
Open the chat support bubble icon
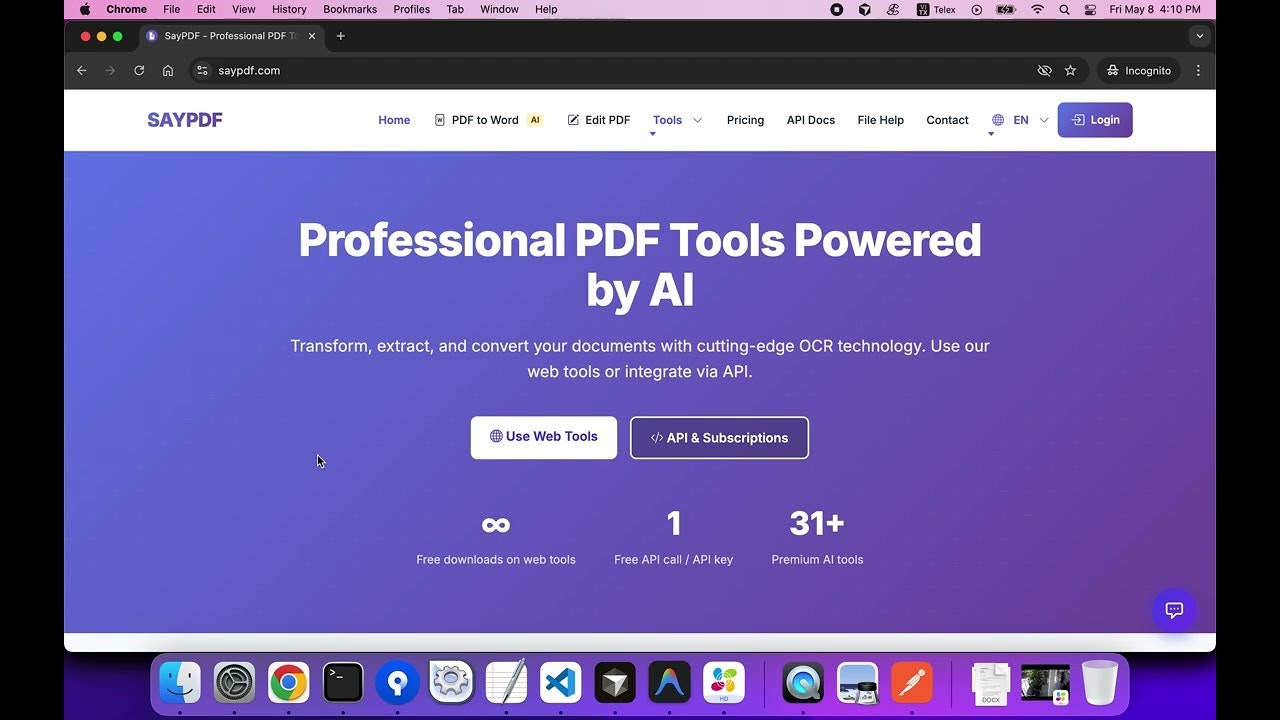[1174, 610]
